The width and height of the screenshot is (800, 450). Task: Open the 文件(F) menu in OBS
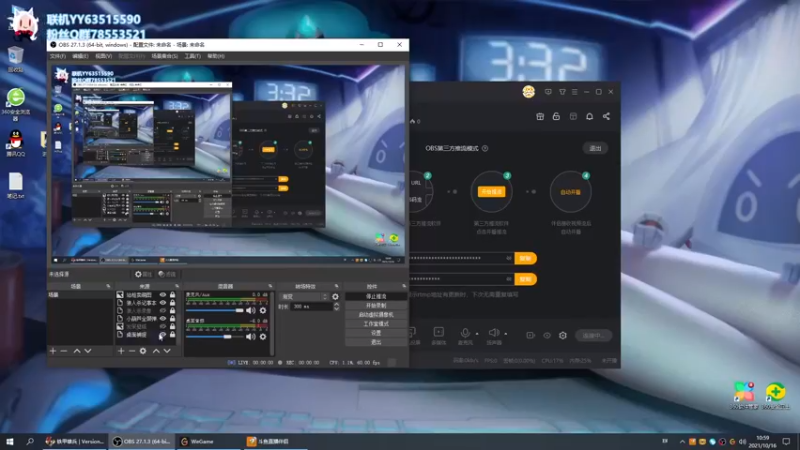tap(58, 56)
